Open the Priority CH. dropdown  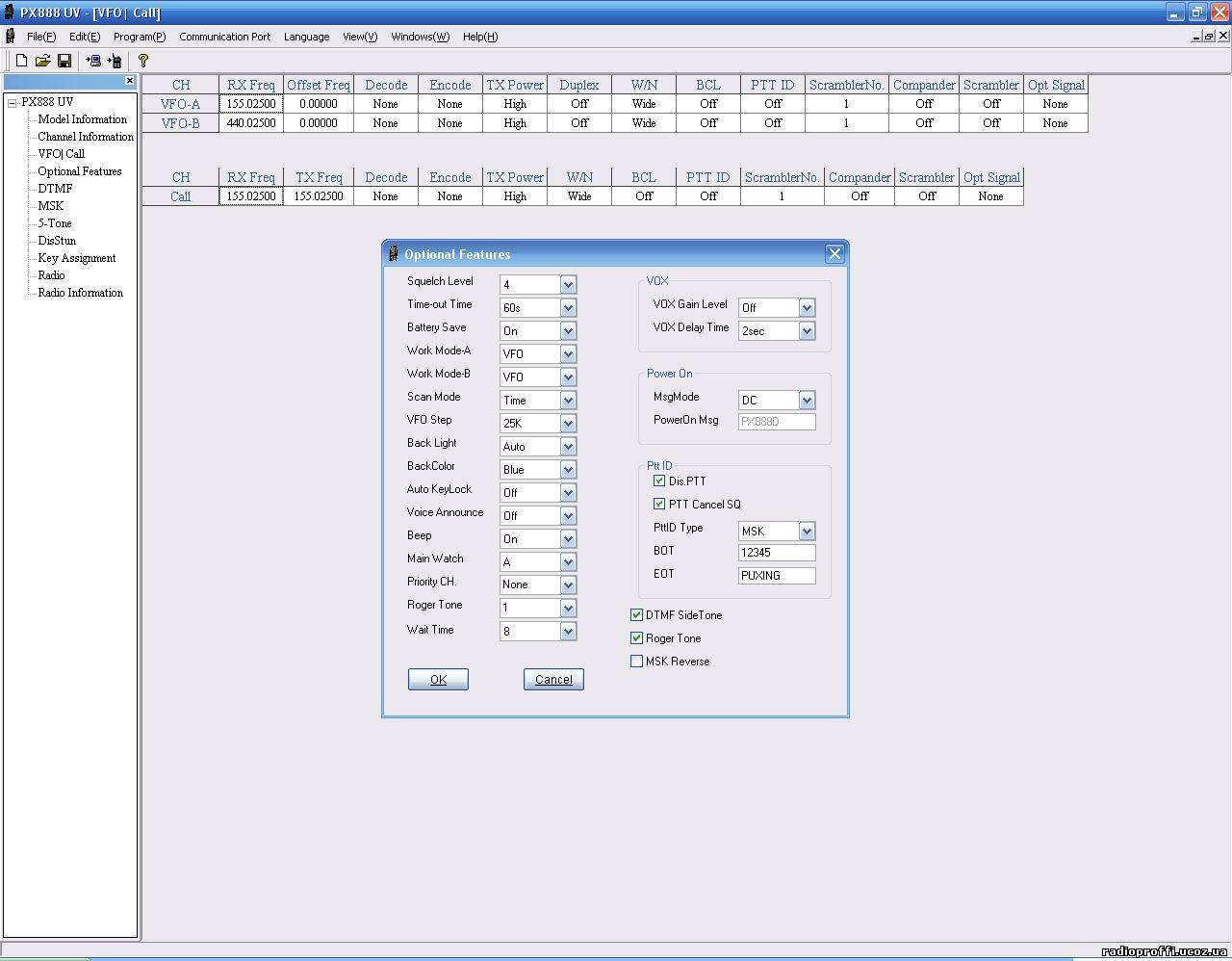pyautogui.click(x=568, y=584)
